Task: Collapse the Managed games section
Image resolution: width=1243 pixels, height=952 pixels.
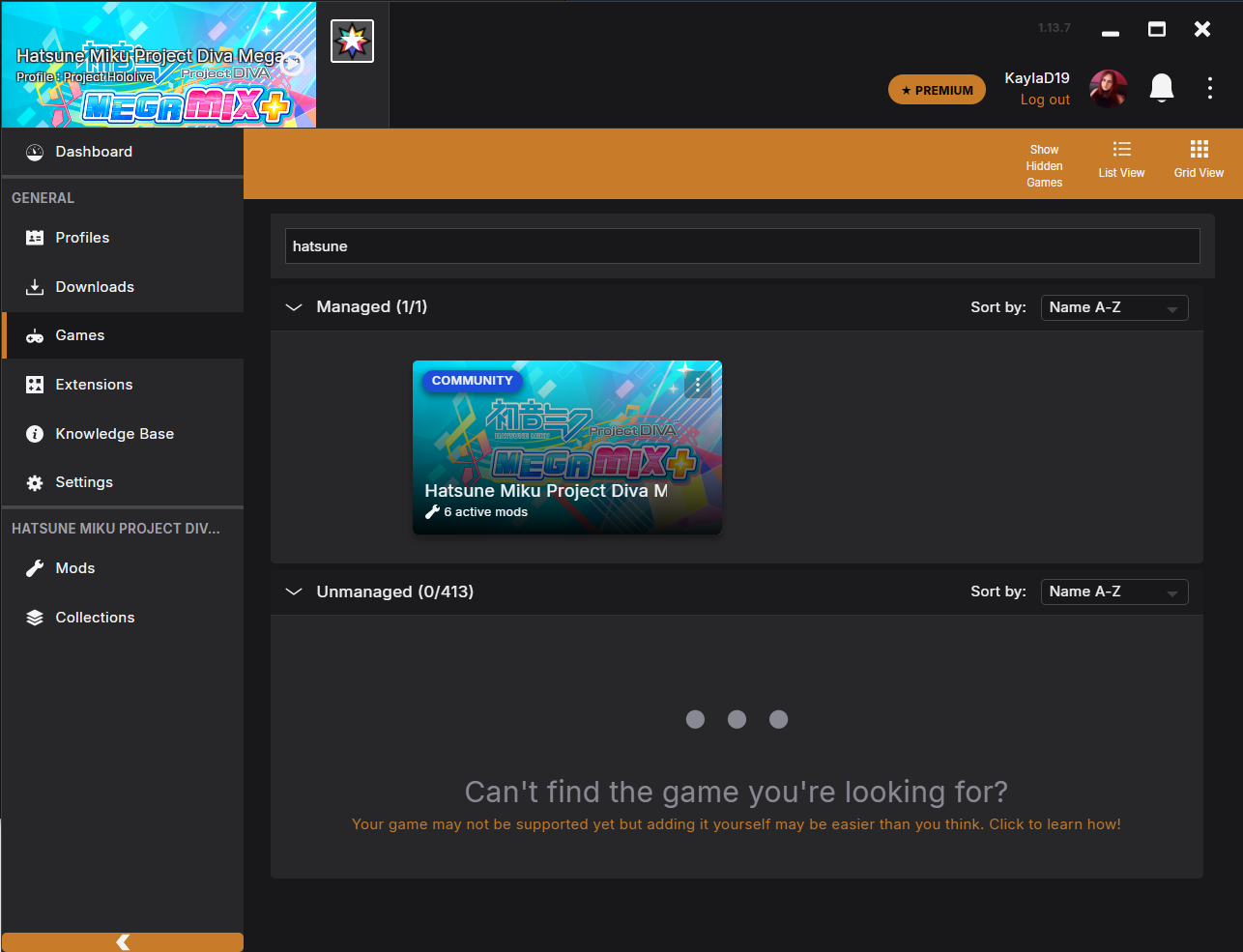Action: [294, 307]
